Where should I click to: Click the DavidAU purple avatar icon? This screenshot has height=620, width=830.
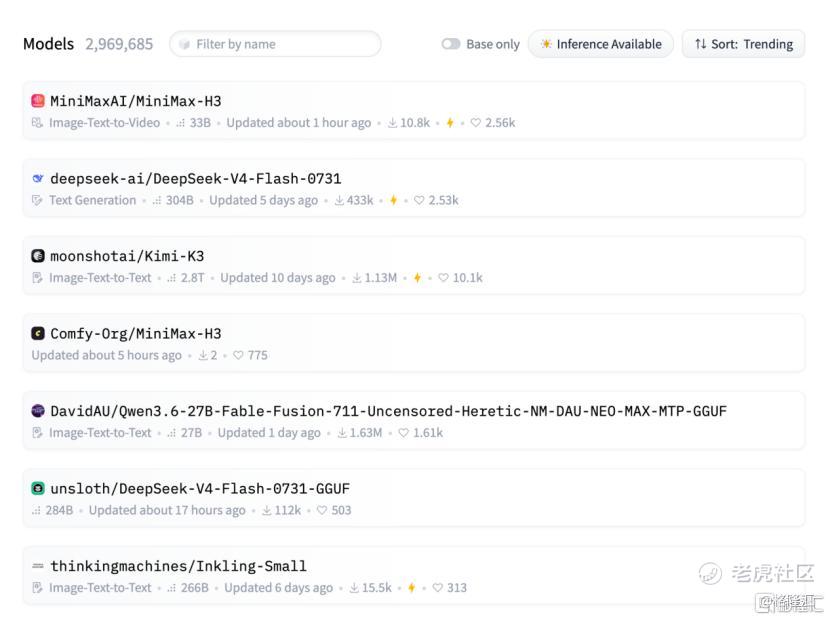coord(38,411)
